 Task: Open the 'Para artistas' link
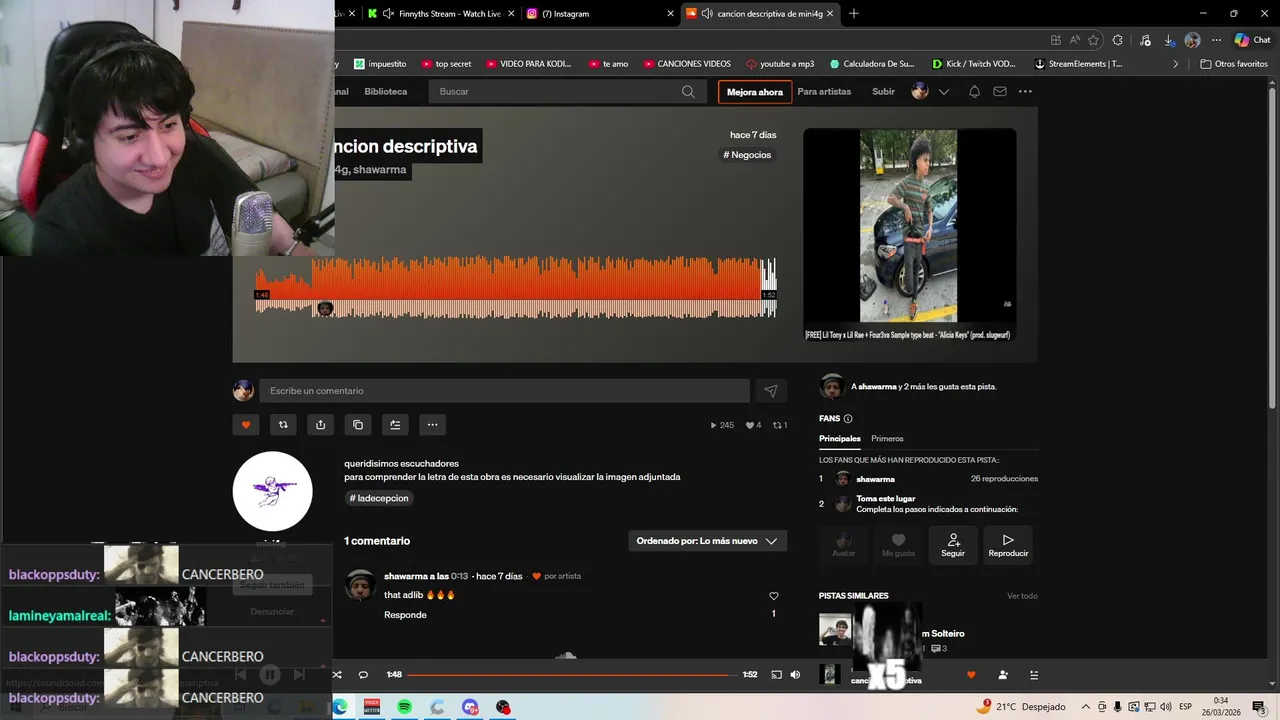(824, 91)
